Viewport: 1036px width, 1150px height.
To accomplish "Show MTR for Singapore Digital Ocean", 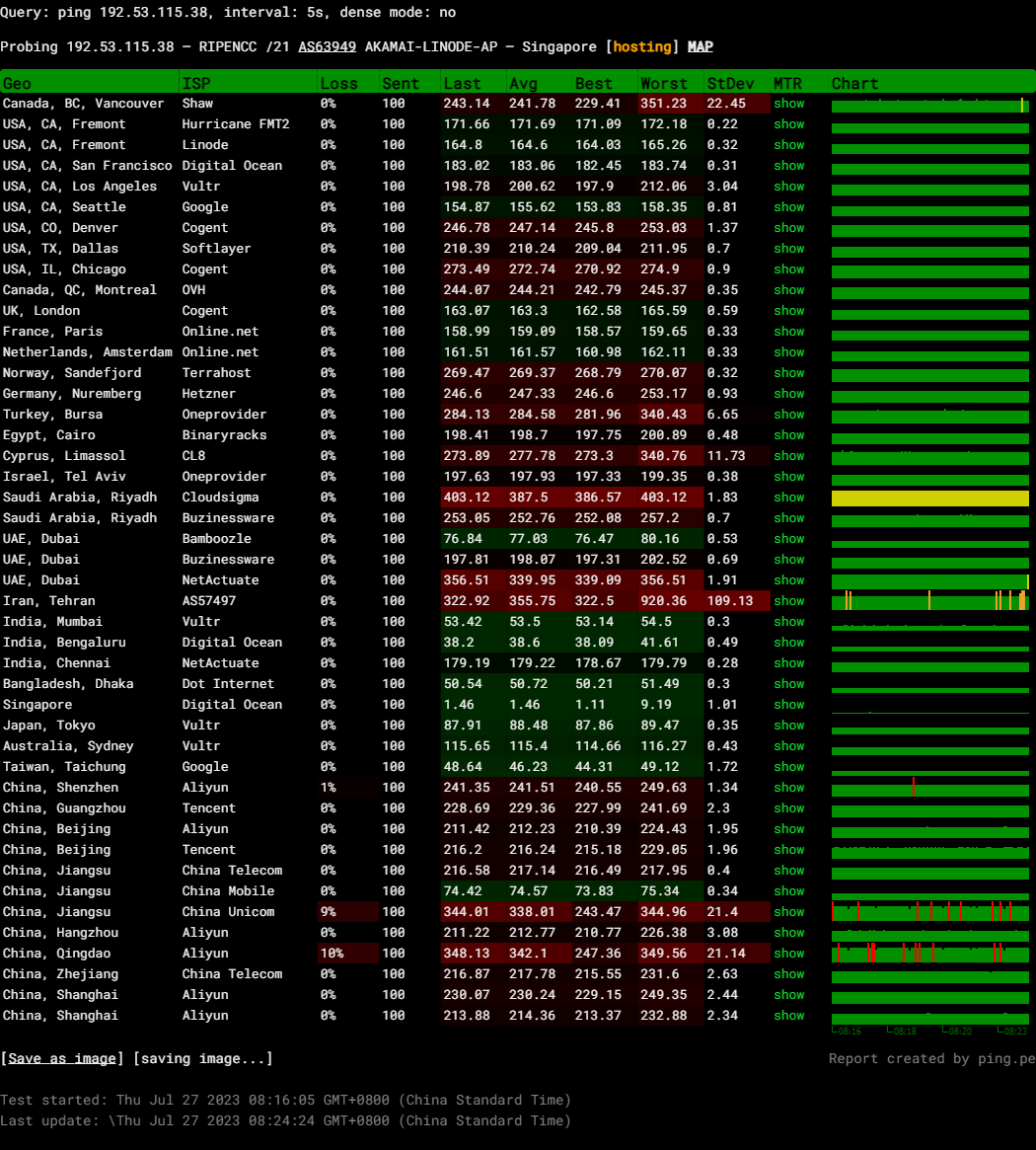I will pyautogui.click(x=789, y=704).
